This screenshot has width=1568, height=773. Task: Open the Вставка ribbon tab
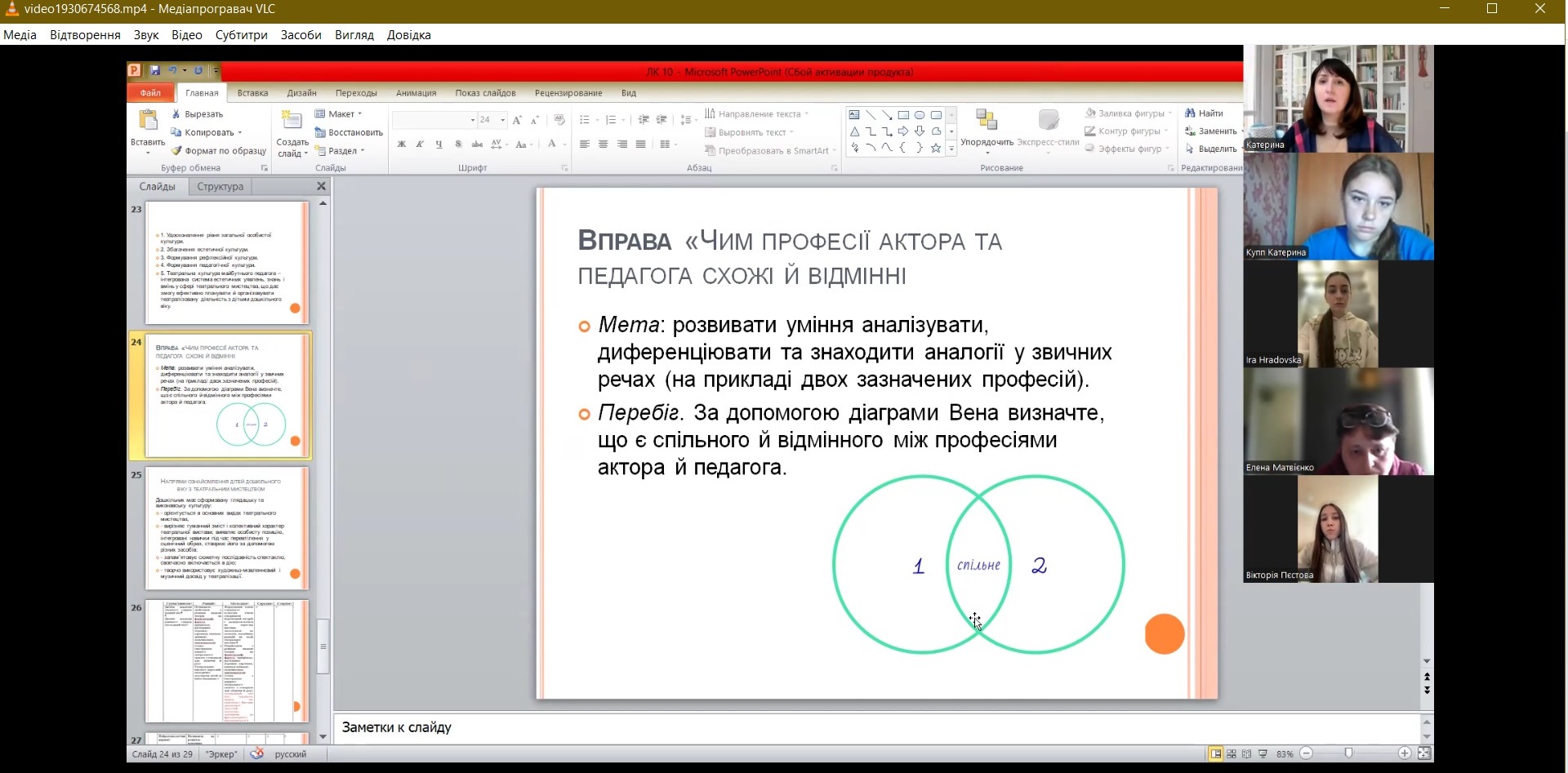click(x=252, y=93)
